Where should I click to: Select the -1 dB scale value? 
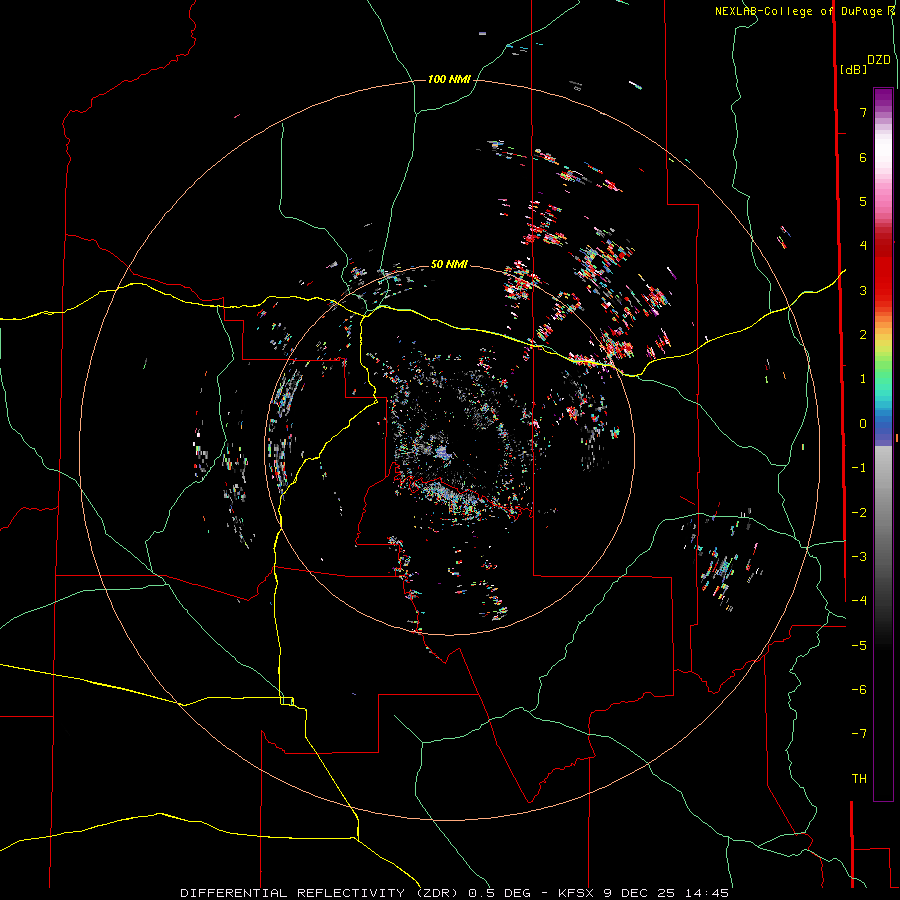click(859, 468)
